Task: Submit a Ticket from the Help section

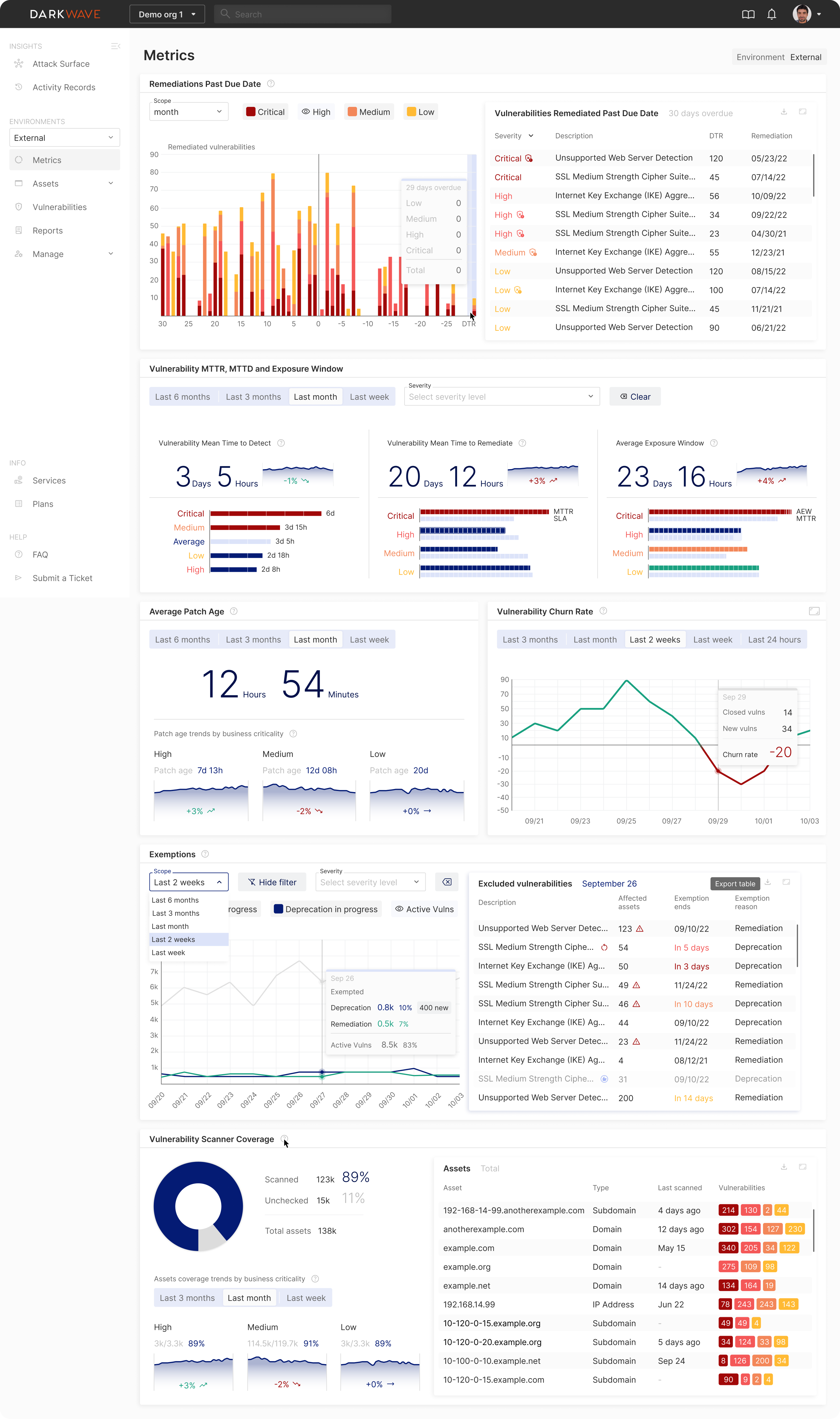Action: (62, 577)
